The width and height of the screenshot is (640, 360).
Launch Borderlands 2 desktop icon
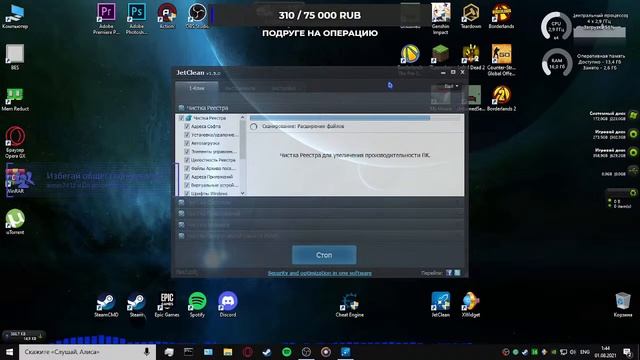point(502,98)
